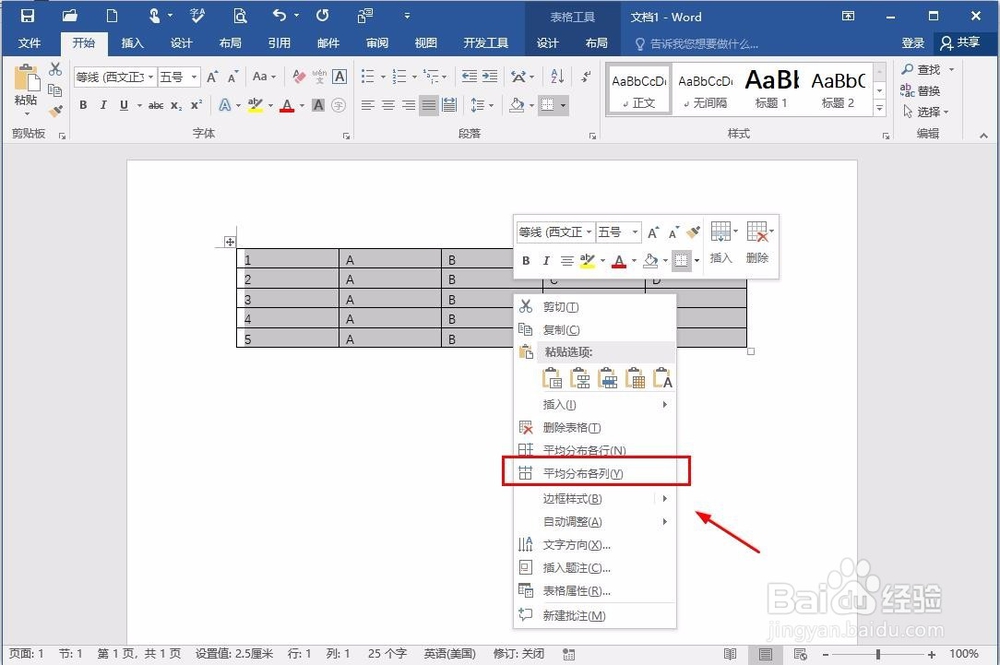
Task: Choose 平均分布各列 distribute columns evenly
Action: click(594, 474)
